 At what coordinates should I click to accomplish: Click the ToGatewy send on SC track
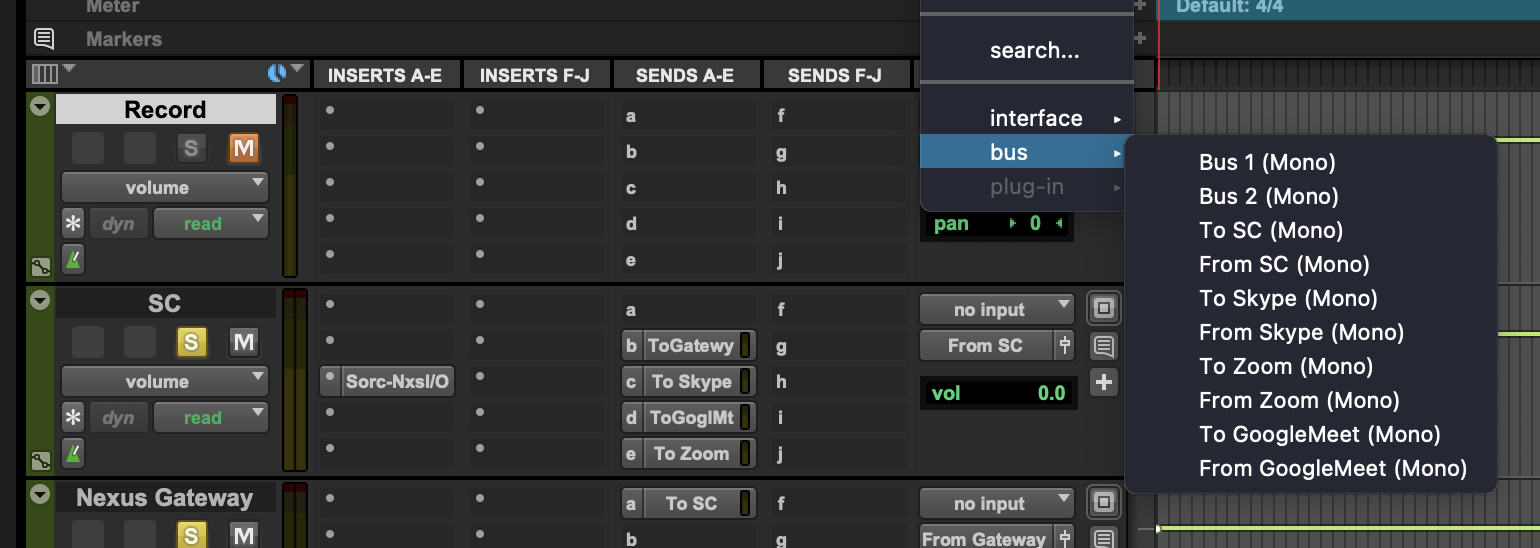[x=690, y=346]
